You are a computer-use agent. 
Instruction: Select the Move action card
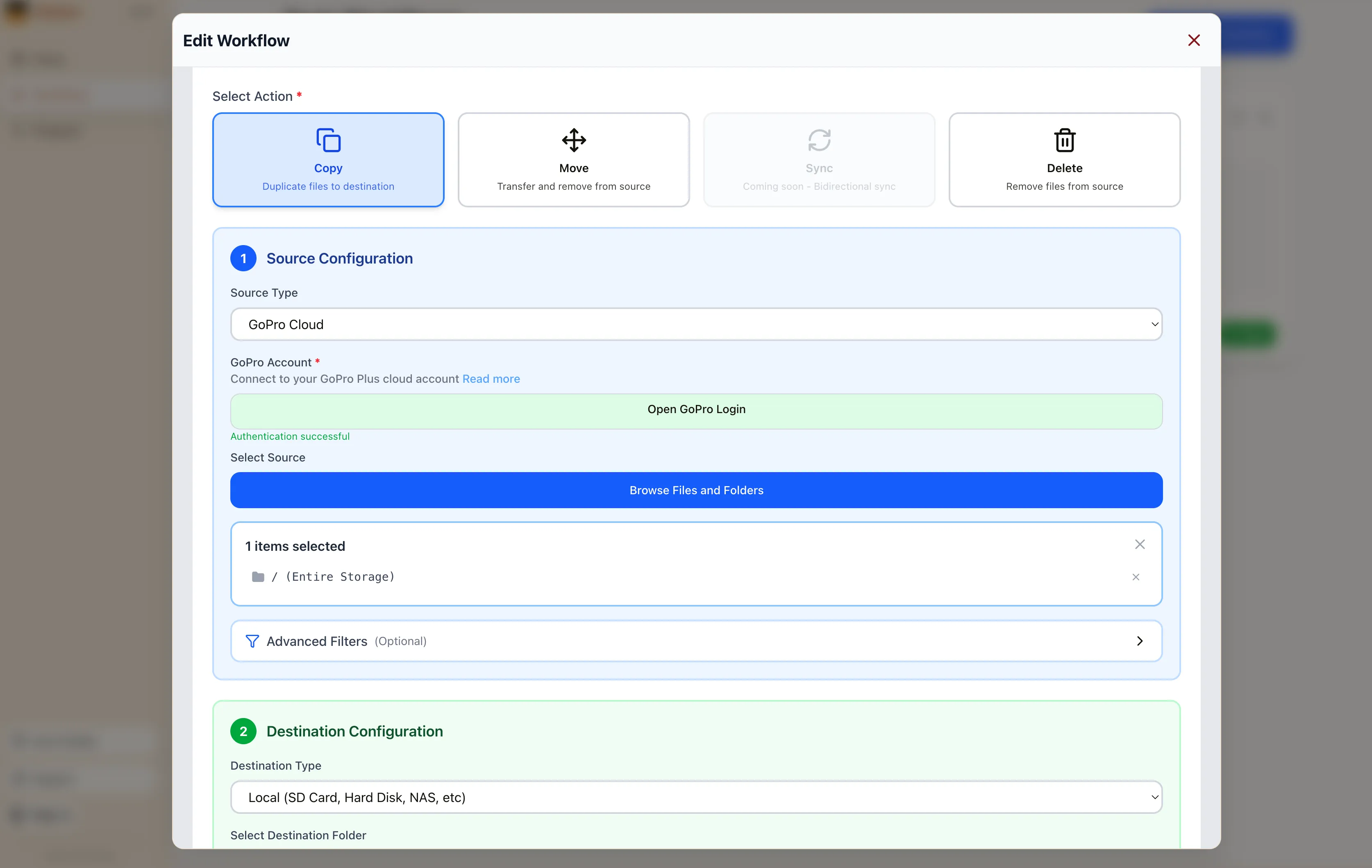coord(573,159)
